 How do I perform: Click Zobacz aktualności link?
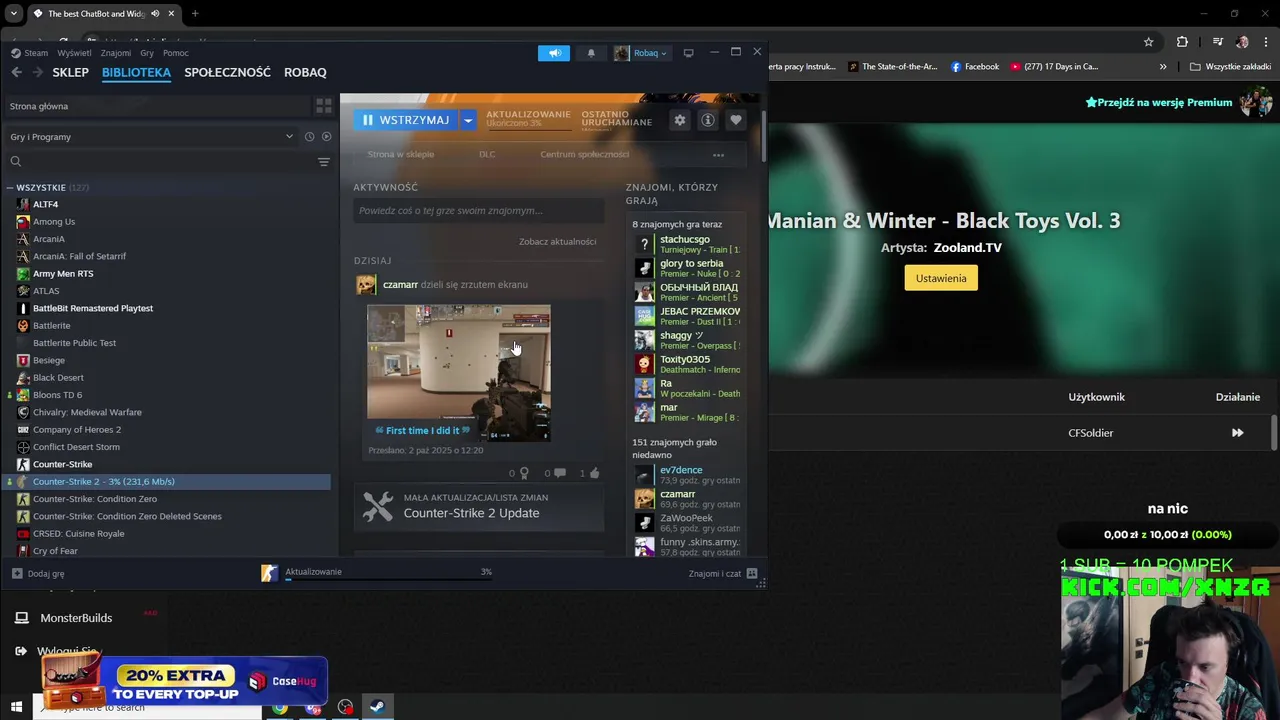557,242
